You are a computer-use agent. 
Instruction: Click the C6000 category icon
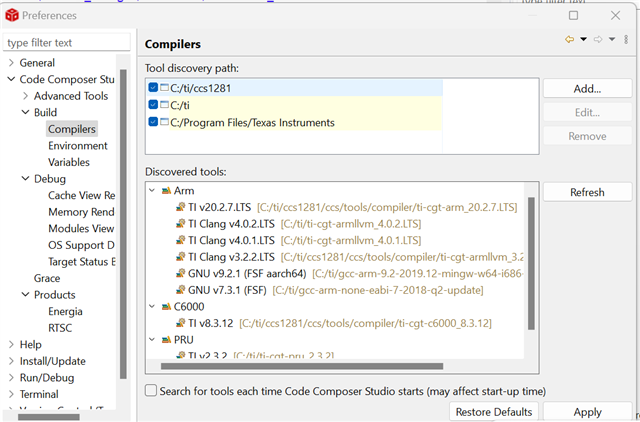pyautogui.click(x=166, y=307)
